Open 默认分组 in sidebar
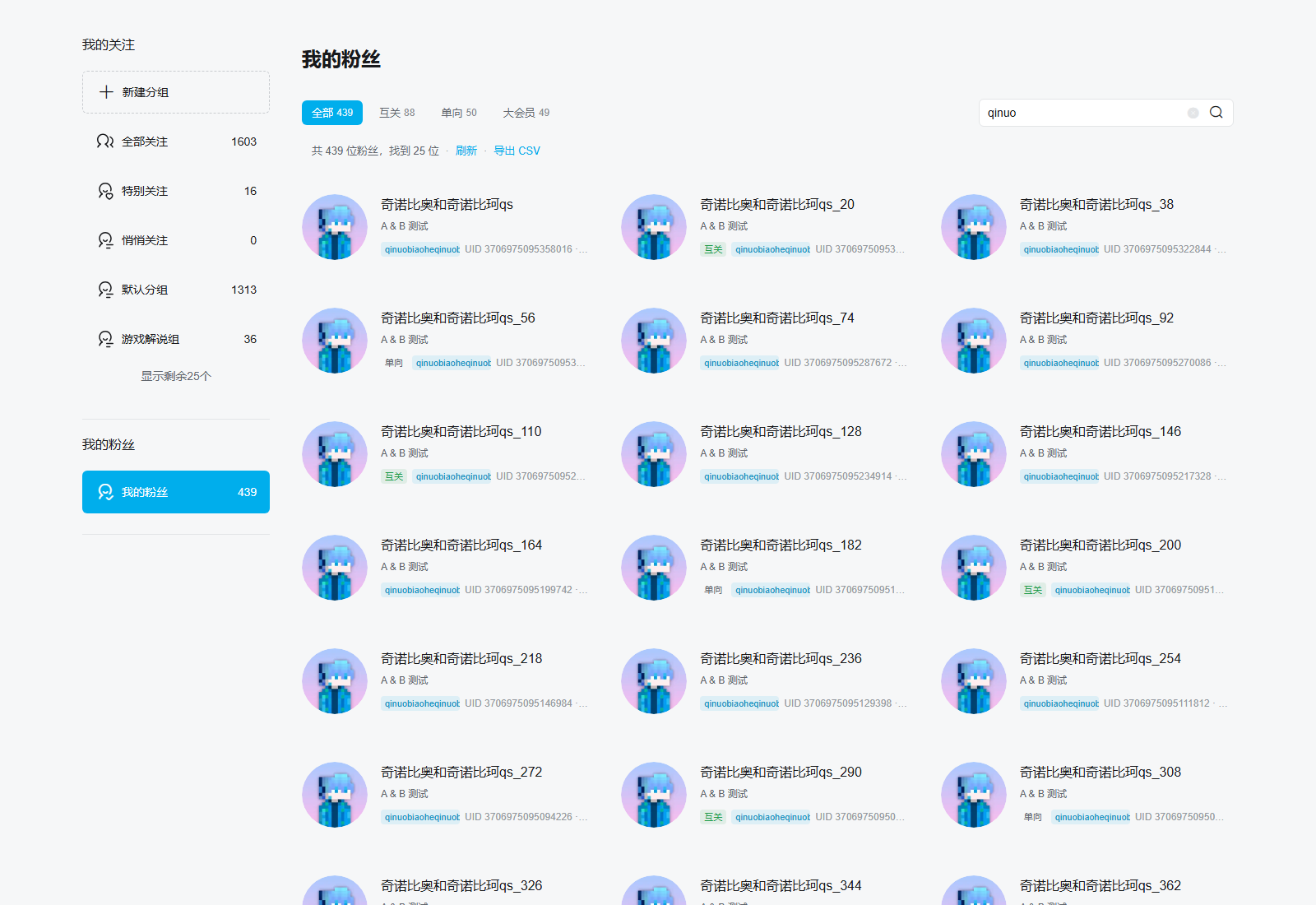 tap(176, 290)
